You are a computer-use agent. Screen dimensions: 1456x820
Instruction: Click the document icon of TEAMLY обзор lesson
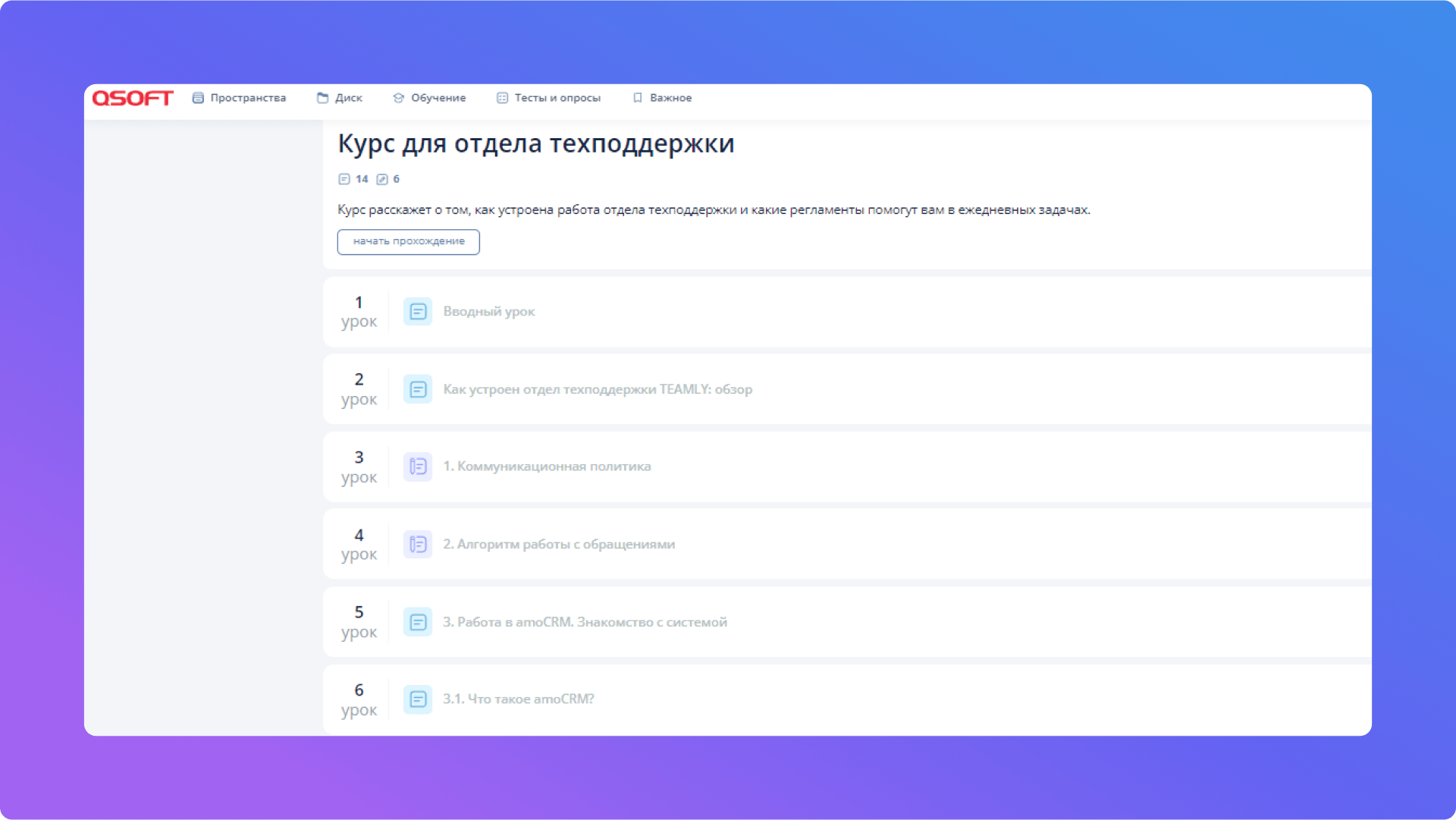click(x=418, y=390)
